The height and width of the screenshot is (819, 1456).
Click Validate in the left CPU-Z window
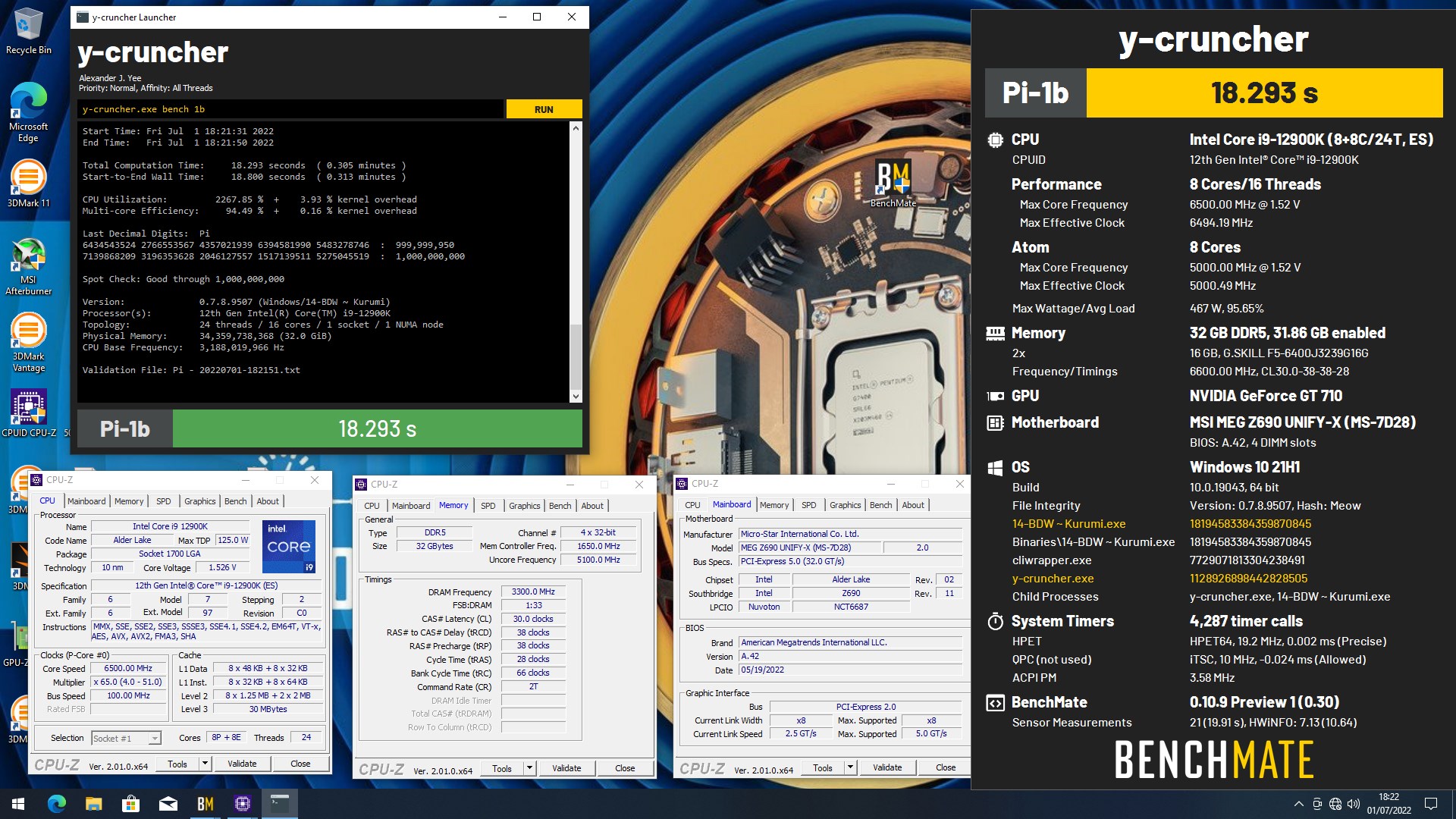242,764
